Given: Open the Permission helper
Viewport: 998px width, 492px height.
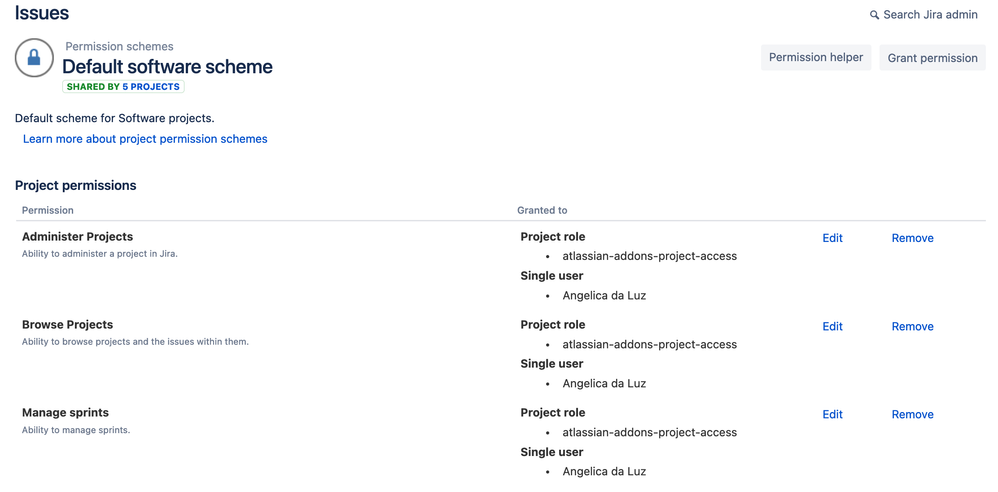Looking at the screenshot, I should coord(816,57).
